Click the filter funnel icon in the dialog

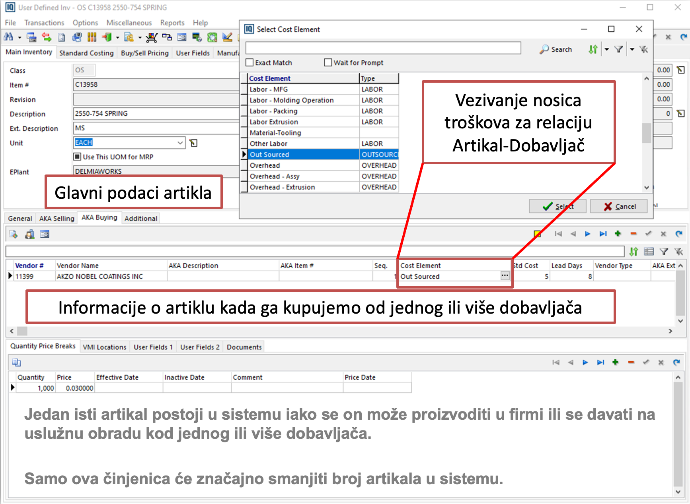[619, 48]
